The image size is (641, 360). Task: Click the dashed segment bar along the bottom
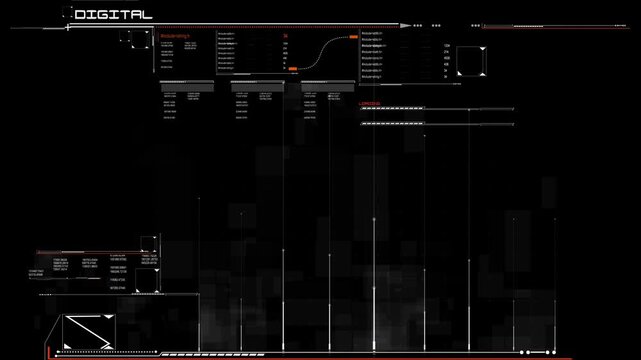pos(213,354)
